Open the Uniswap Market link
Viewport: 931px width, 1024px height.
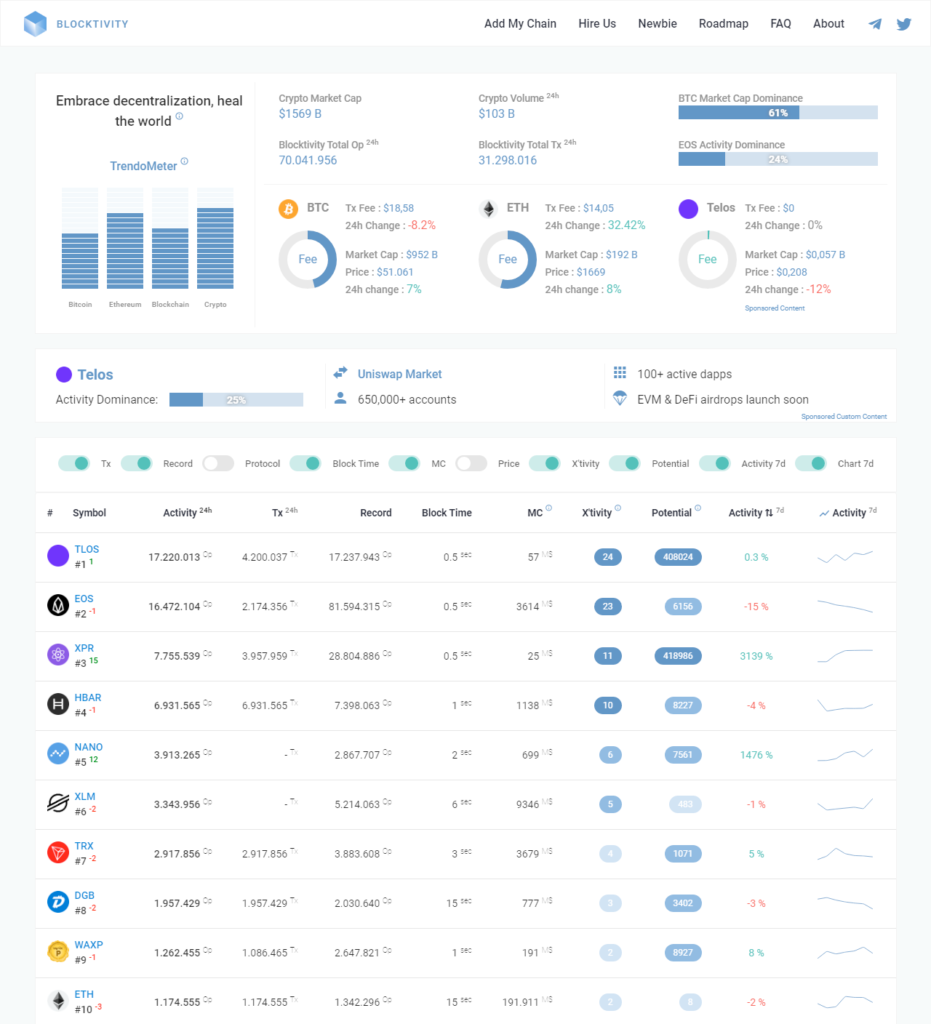pos(400,374)
